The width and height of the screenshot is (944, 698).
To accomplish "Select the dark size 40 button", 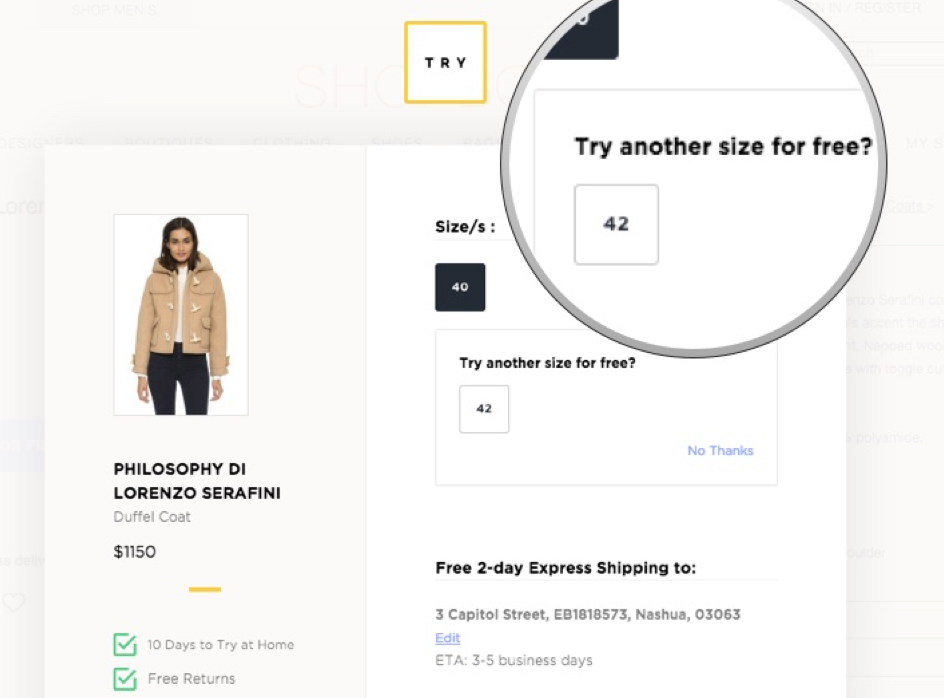I will coord(460,287).
